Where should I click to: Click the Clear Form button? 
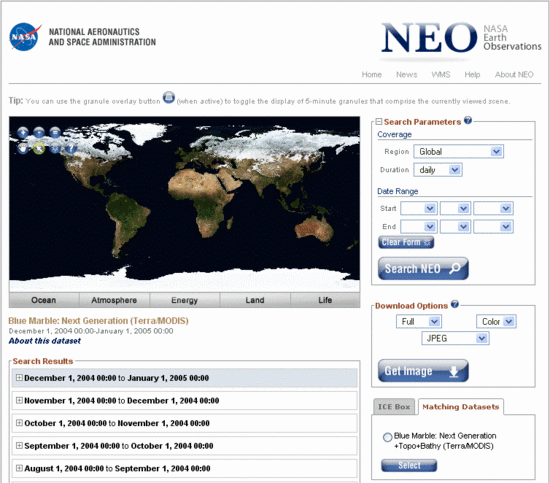pyautogui.click(x=406, y=242)
